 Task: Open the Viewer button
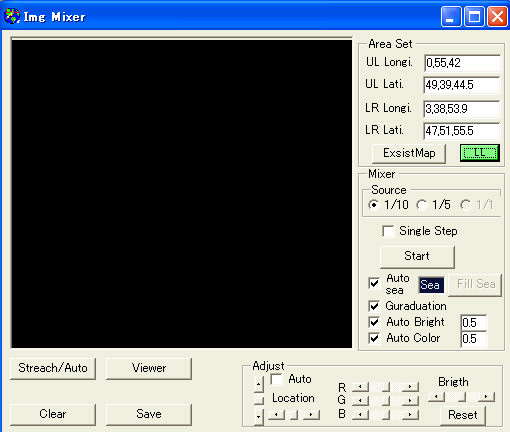[x=149, y=368]
